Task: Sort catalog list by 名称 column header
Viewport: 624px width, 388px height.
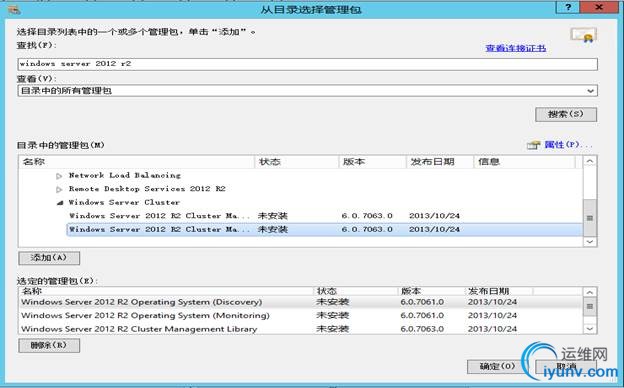Action: click(x=136, y=162)
